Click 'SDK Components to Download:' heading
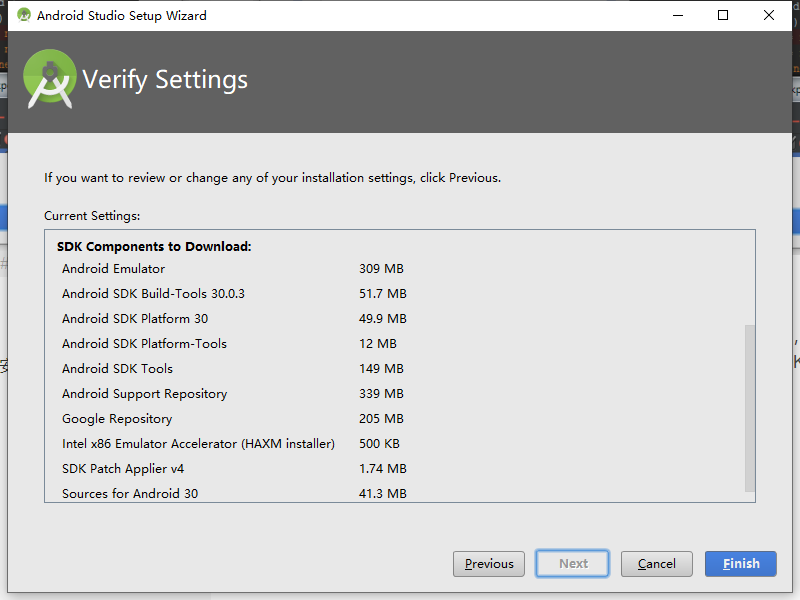The height and width of the screenshot is (600, 800). (x=154, y=246)
